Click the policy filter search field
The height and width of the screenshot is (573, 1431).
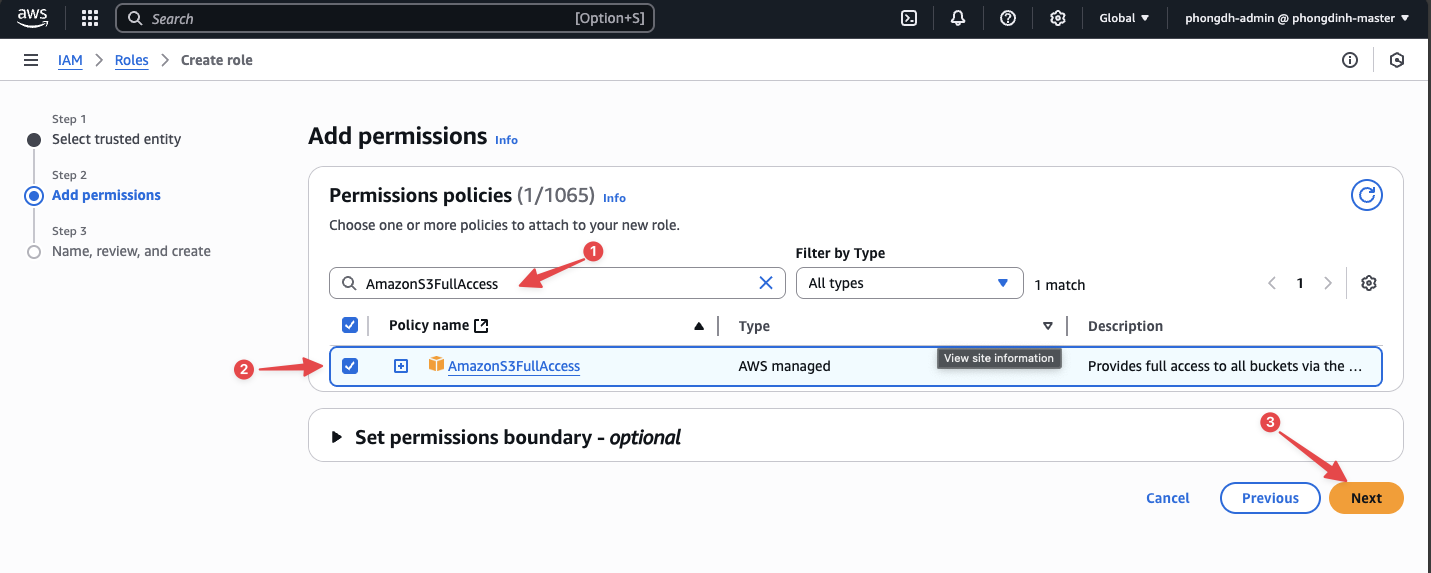555,283
